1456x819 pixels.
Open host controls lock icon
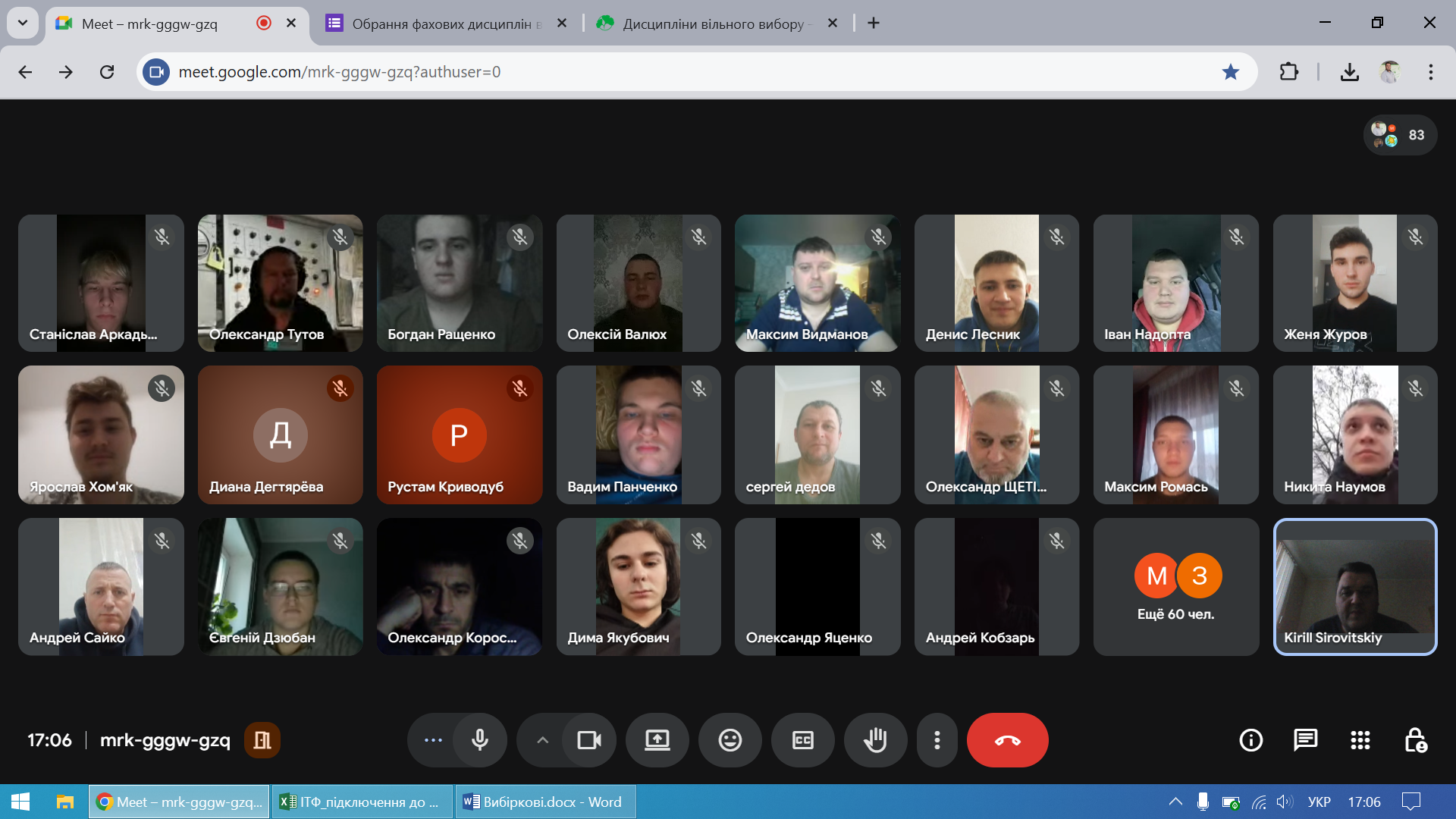[x=1415, y=740]
